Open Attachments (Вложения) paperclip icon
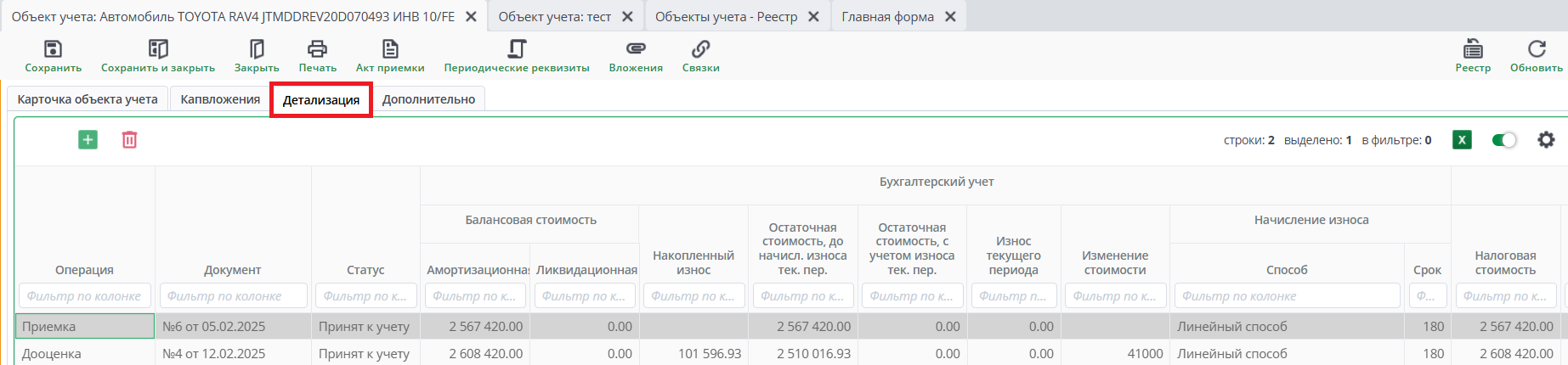 coord(636,49)
